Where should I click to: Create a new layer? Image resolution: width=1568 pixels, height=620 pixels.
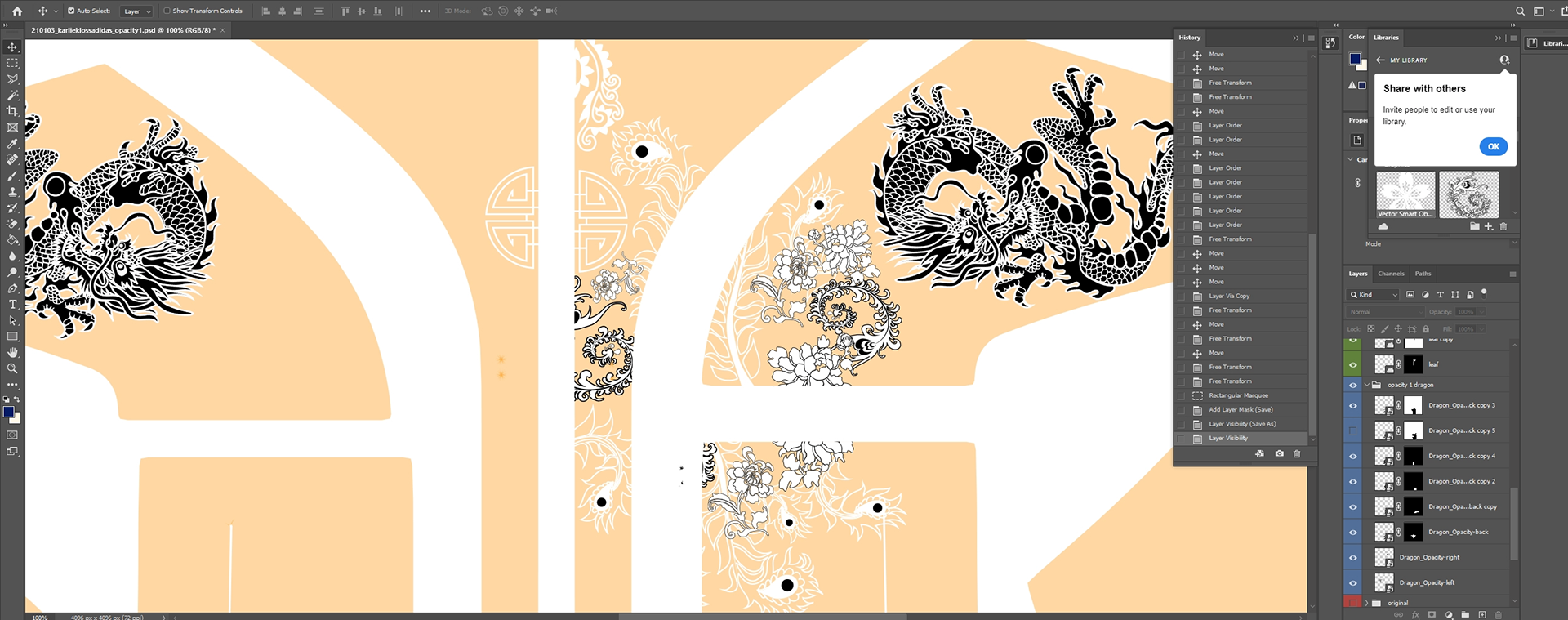click(1482, 614)
